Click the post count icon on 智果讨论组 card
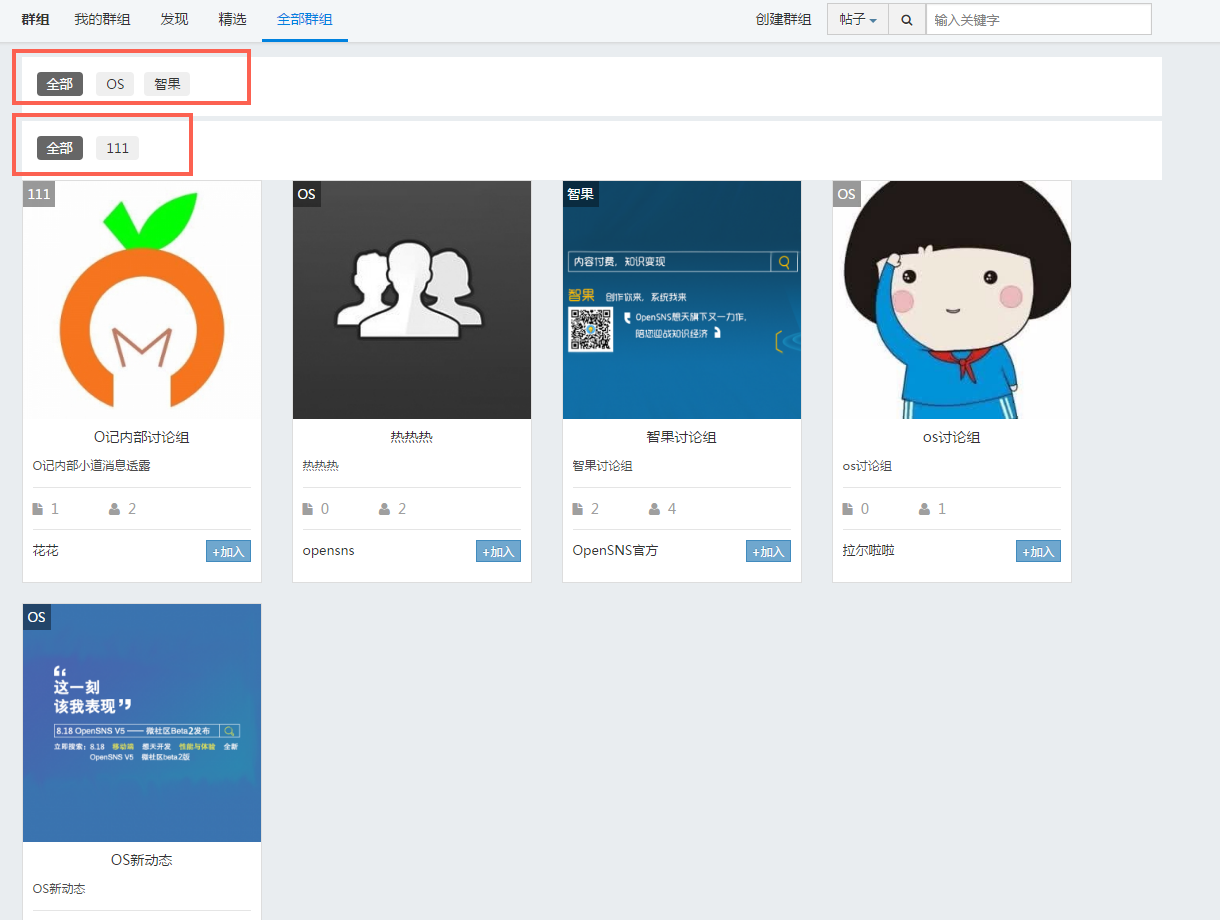The width and height of the screenshot is (1220, 920). coord(578,509)
